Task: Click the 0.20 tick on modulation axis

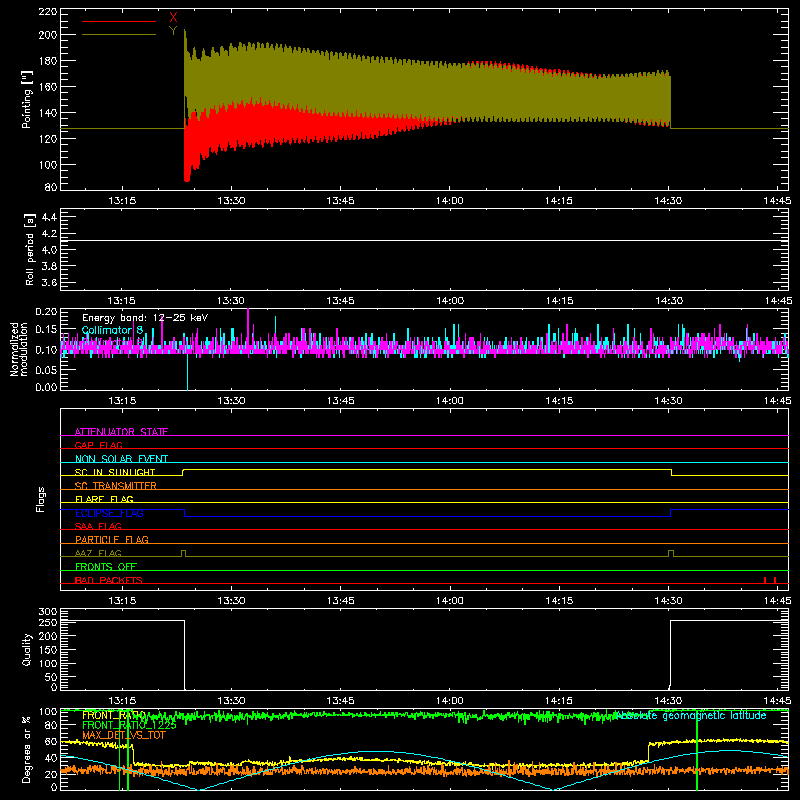Action: tap(46, 311)
